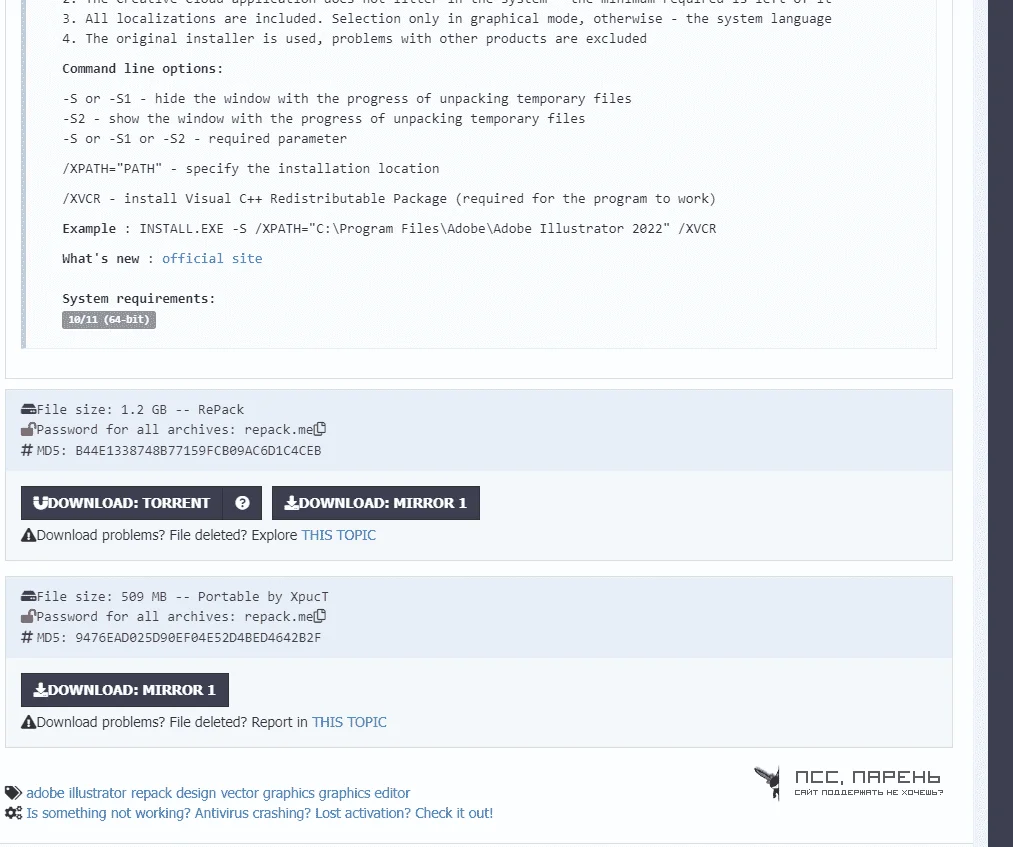1013x847 pixels.
Task: Open the 'design' tag
Action: (x=196, y=793)
